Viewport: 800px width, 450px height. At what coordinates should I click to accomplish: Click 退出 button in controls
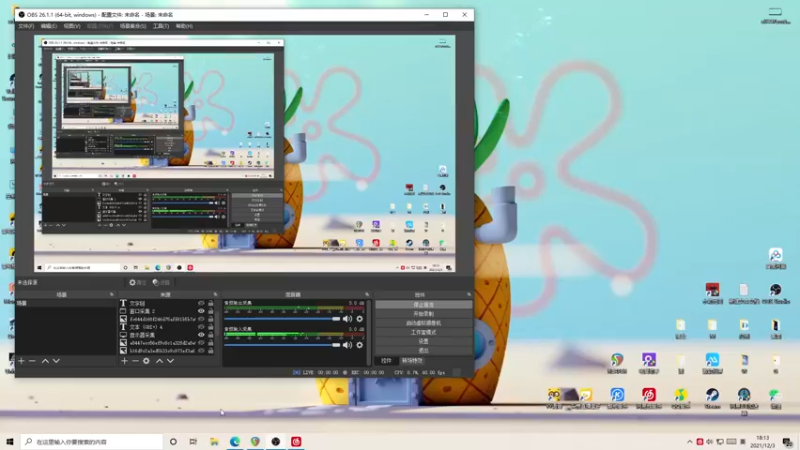(423, 351)
